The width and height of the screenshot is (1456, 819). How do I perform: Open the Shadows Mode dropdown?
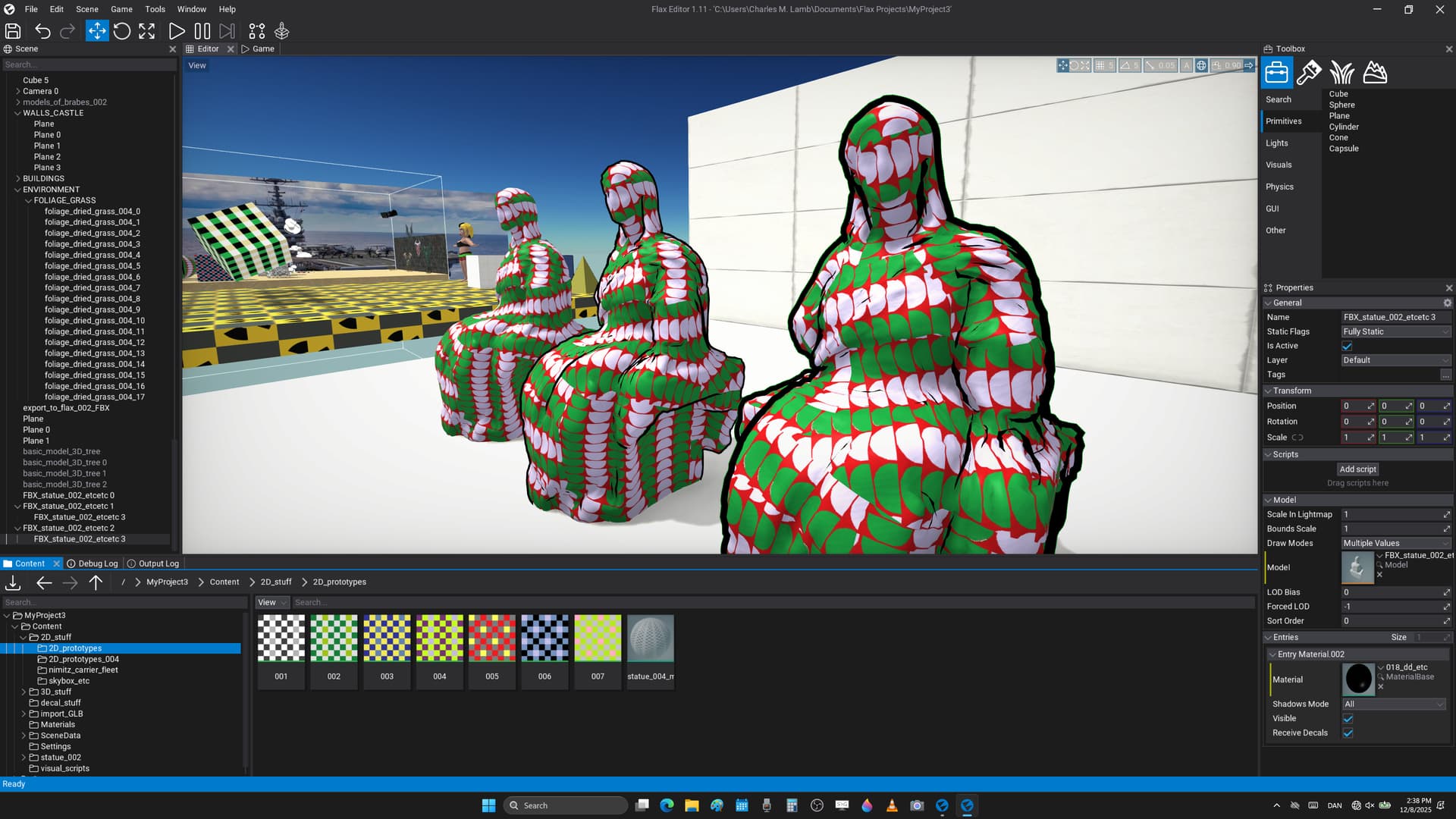(x=1394, y=704)
